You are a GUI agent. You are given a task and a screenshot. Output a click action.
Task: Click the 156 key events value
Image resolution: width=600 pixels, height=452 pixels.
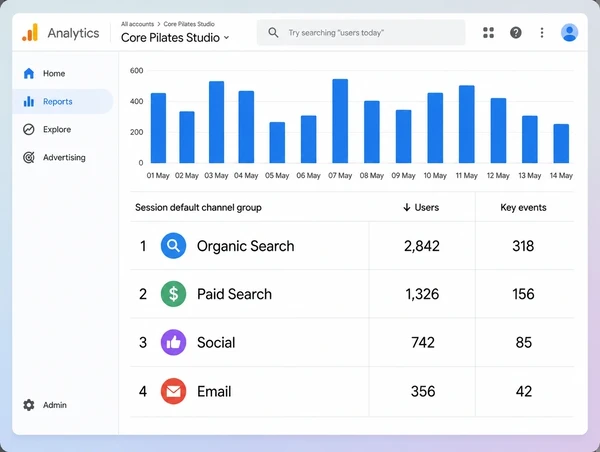523,294
